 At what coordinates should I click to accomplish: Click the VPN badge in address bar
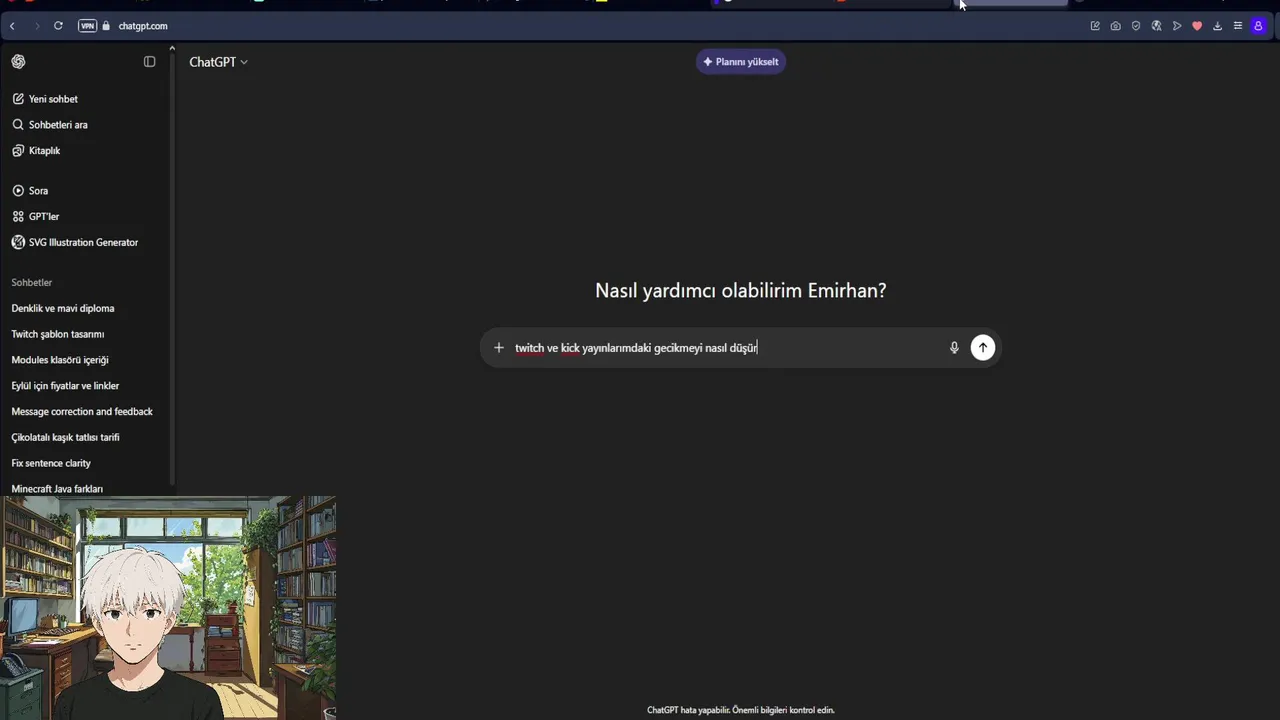87,26
